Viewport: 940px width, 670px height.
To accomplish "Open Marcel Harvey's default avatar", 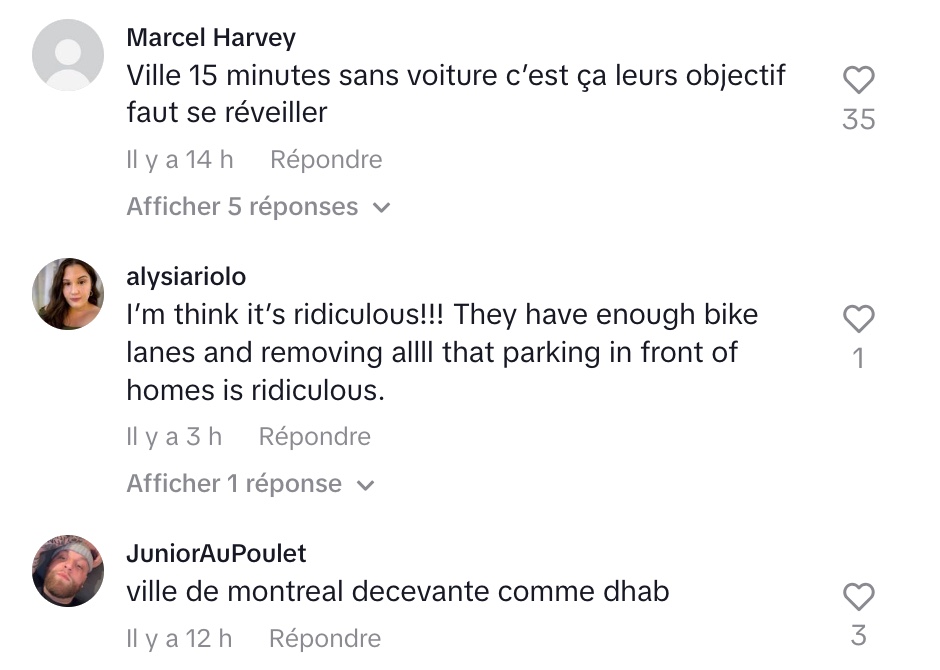I will 68,55.
